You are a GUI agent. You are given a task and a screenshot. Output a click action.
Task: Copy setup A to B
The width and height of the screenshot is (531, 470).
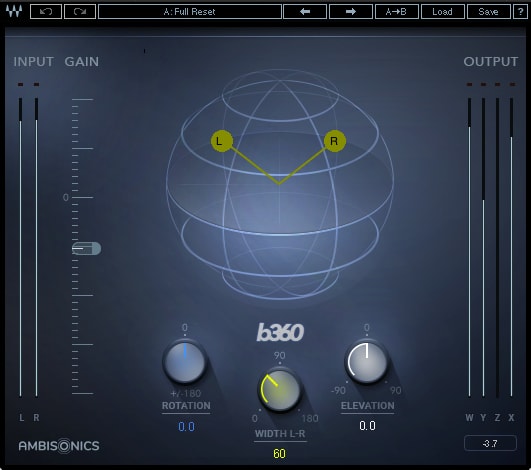[x=396, y=12]
